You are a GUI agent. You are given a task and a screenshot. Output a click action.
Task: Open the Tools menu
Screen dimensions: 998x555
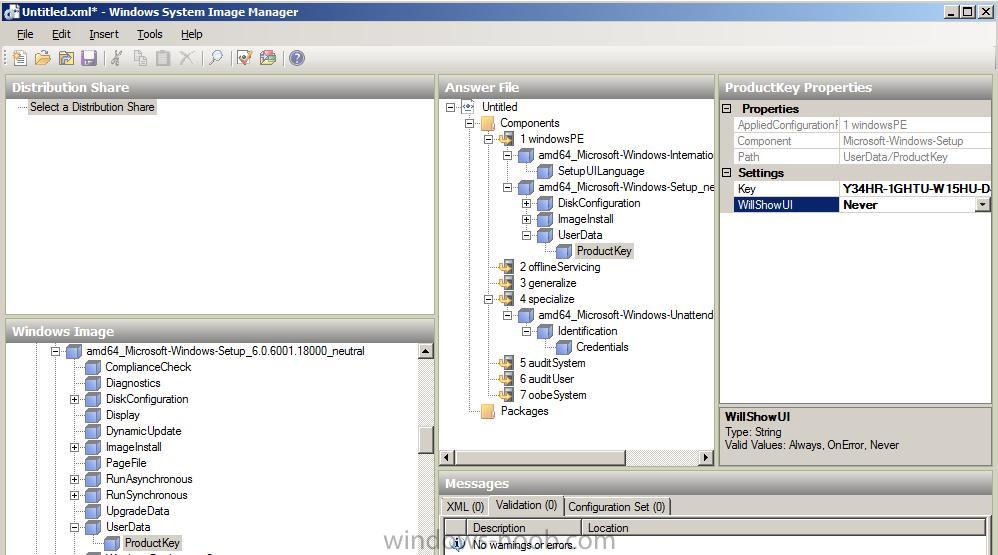150,34
